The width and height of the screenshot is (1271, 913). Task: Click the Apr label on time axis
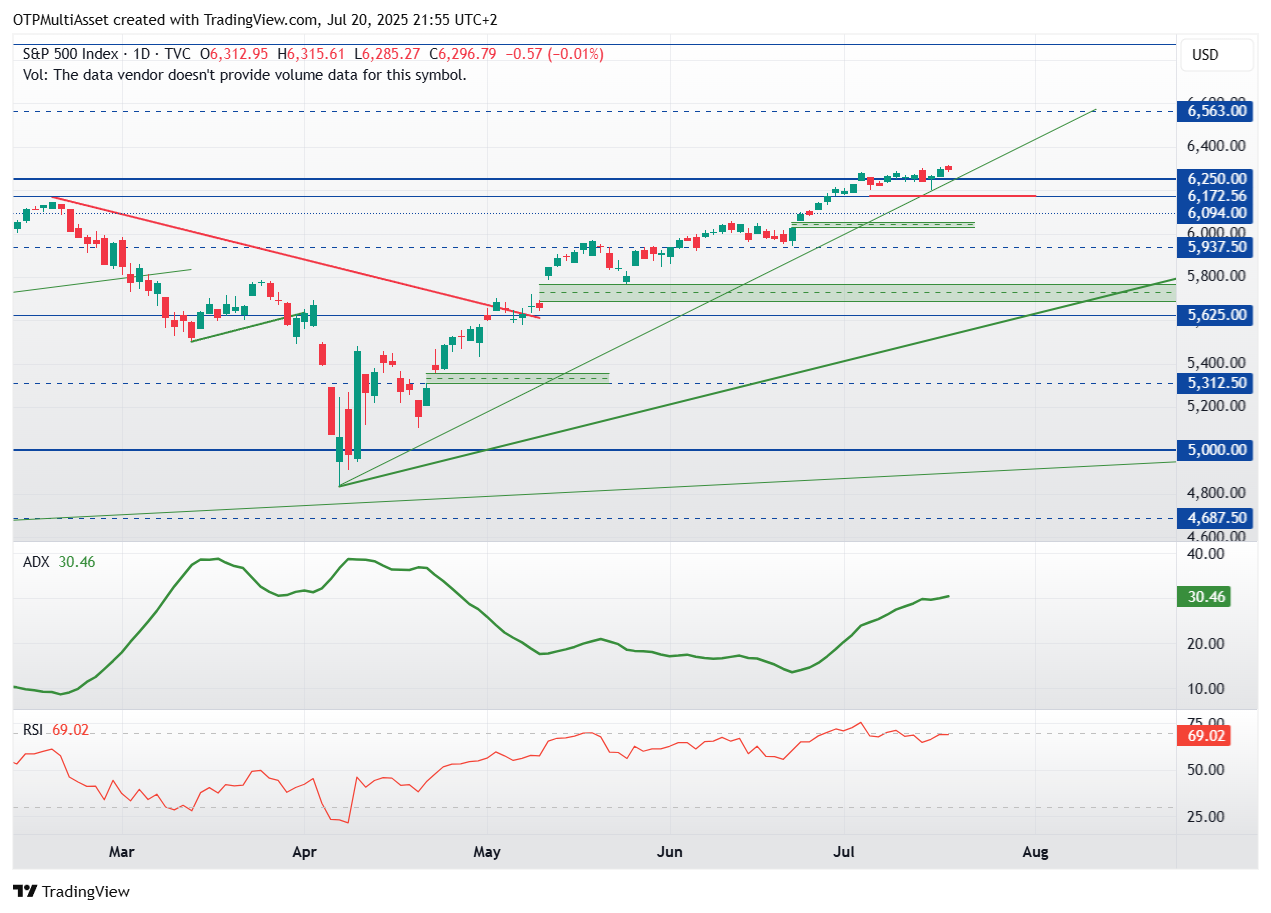pos(304,852)
